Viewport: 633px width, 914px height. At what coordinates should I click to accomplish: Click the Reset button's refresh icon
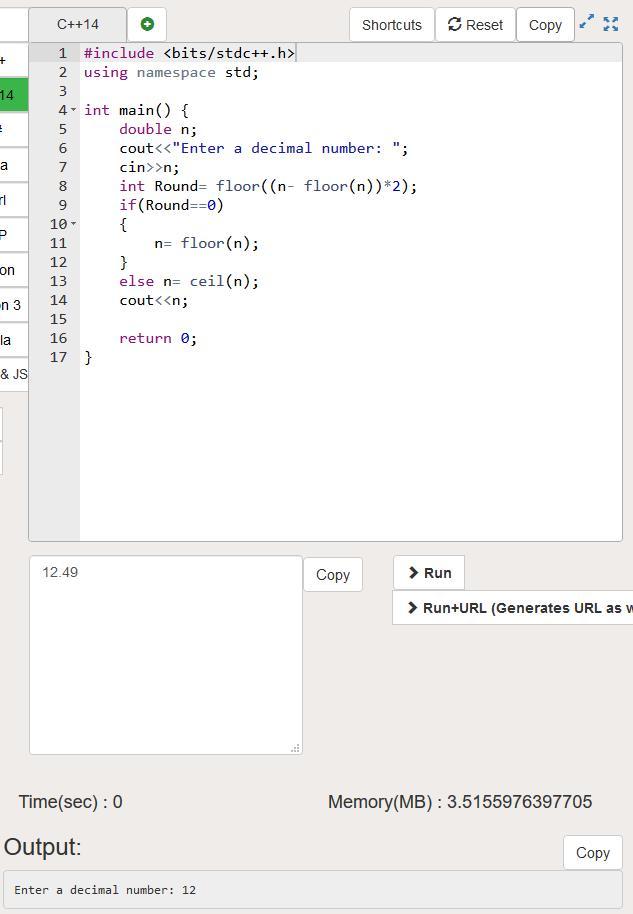pyautogui.click(x=455, y=24)
